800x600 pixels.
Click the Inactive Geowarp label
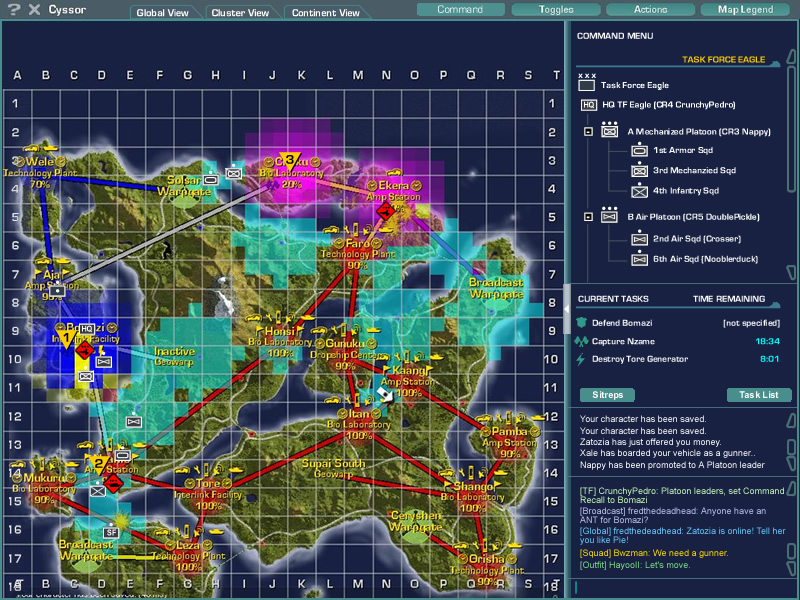coord(174,356)
